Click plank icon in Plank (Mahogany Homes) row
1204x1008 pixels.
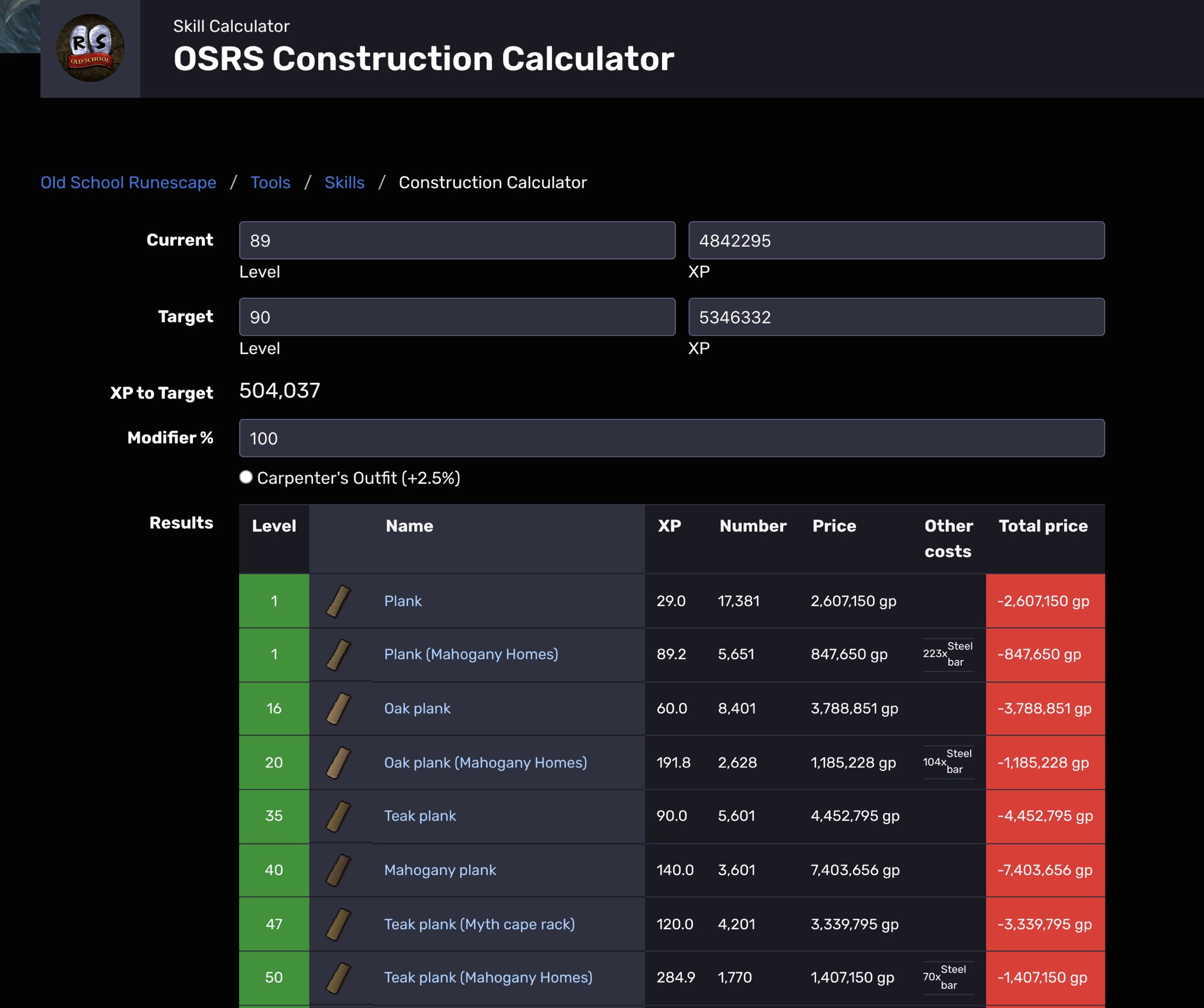pyautogui.click(x=339, y=655)
